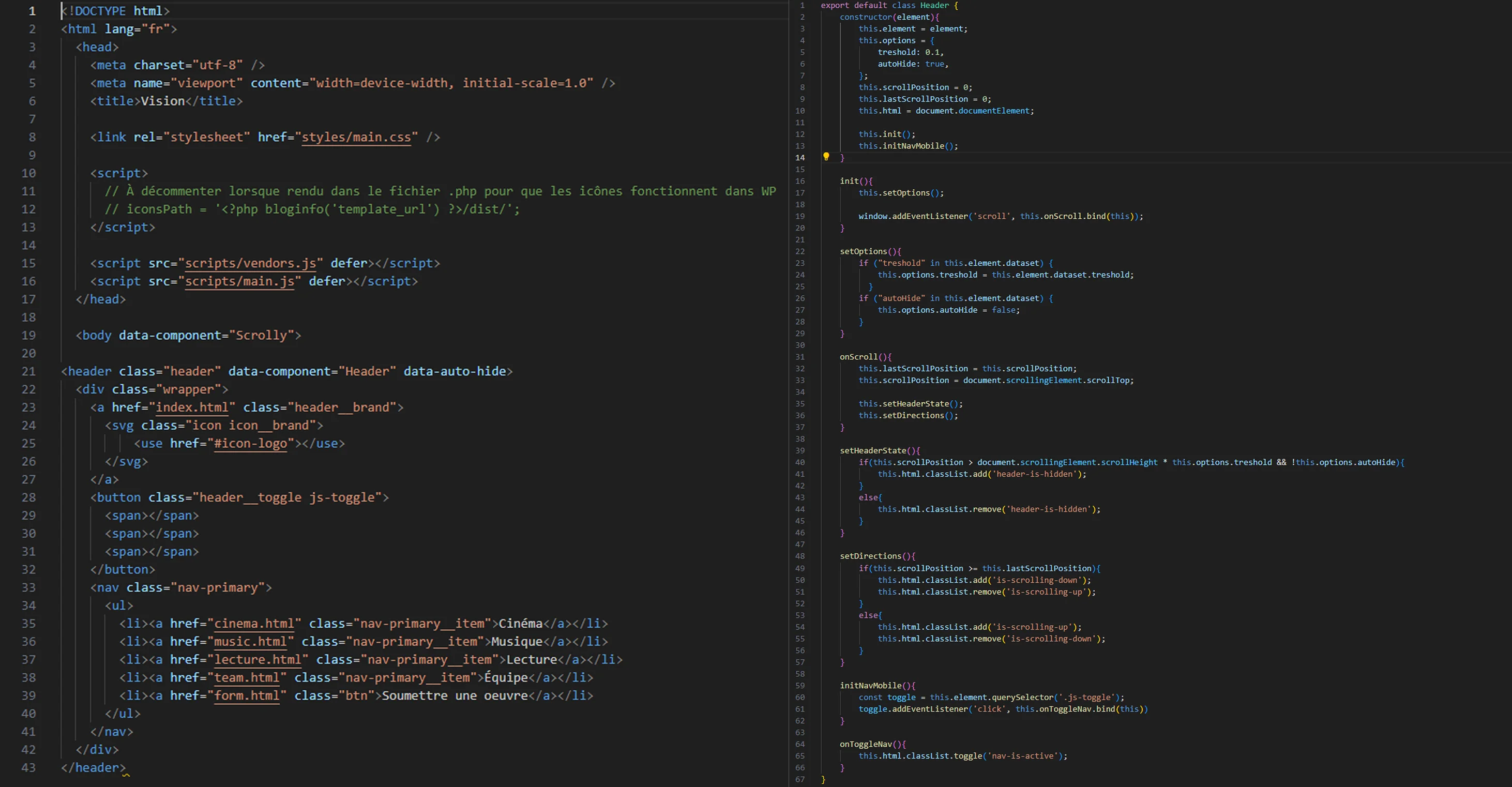
Task: Open the music.html link
Action: coord(250,642)
